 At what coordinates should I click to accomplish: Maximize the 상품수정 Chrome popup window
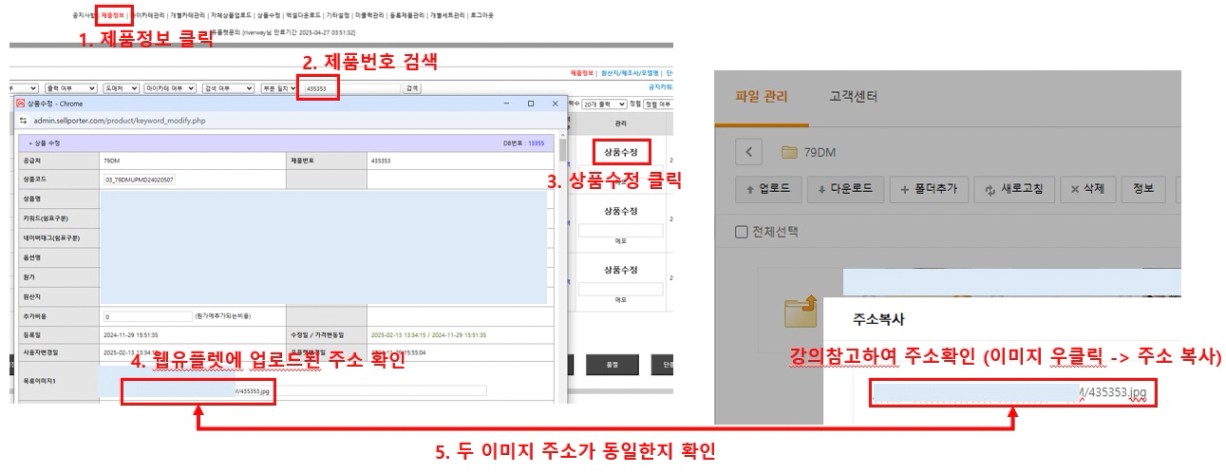[x=531, y=104]
